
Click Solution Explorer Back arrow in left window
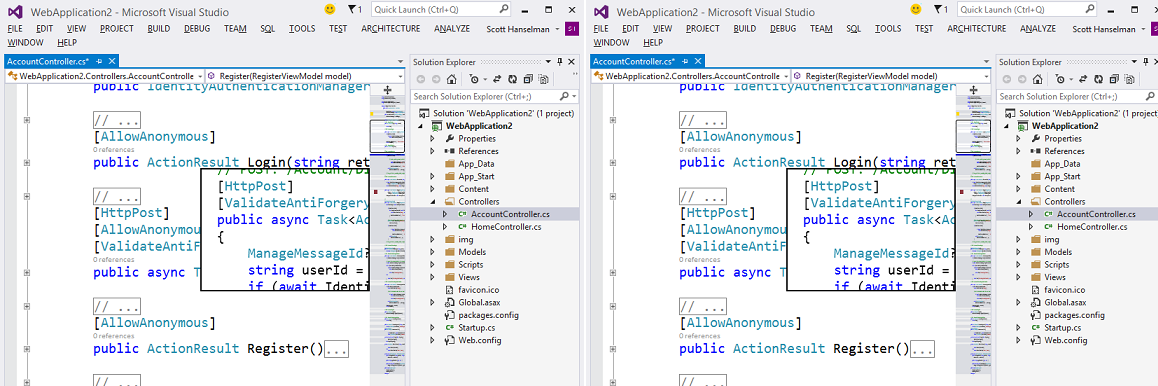tap(421, 79)
